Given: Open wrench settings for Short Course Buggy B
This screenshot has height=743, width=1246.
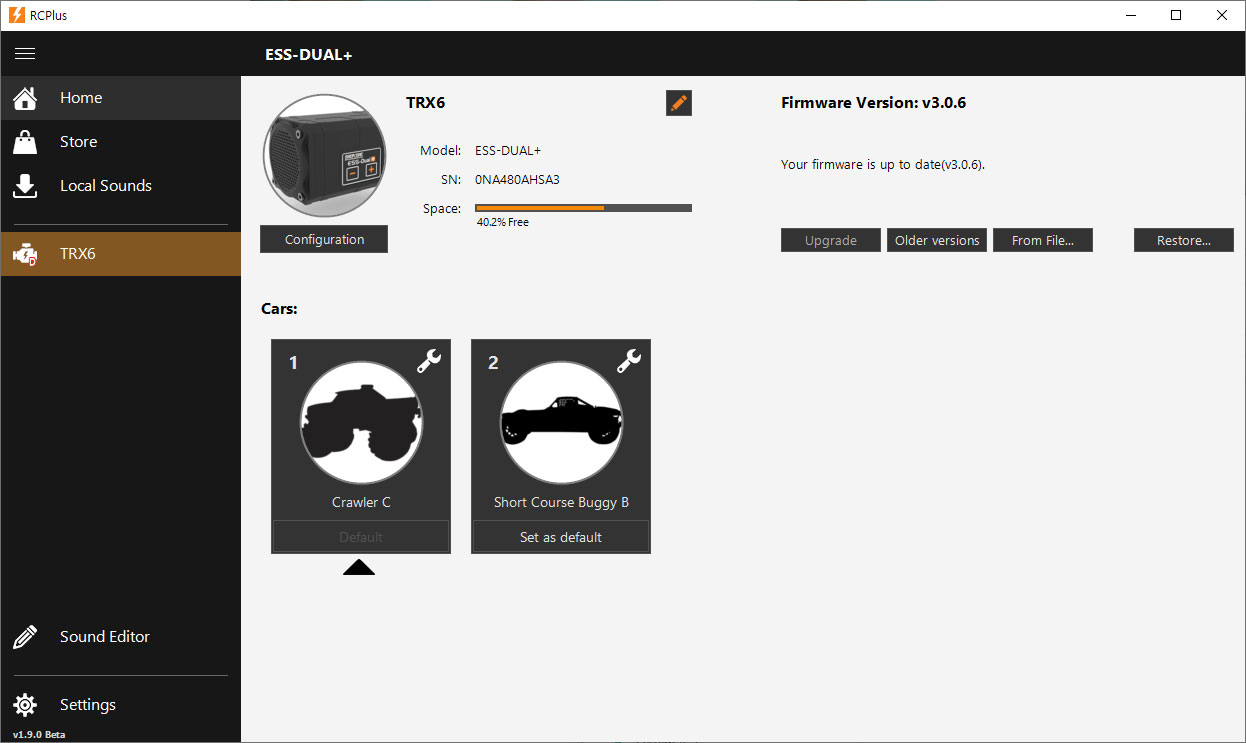Looking at the screenshot, I should tap(629, 361).
